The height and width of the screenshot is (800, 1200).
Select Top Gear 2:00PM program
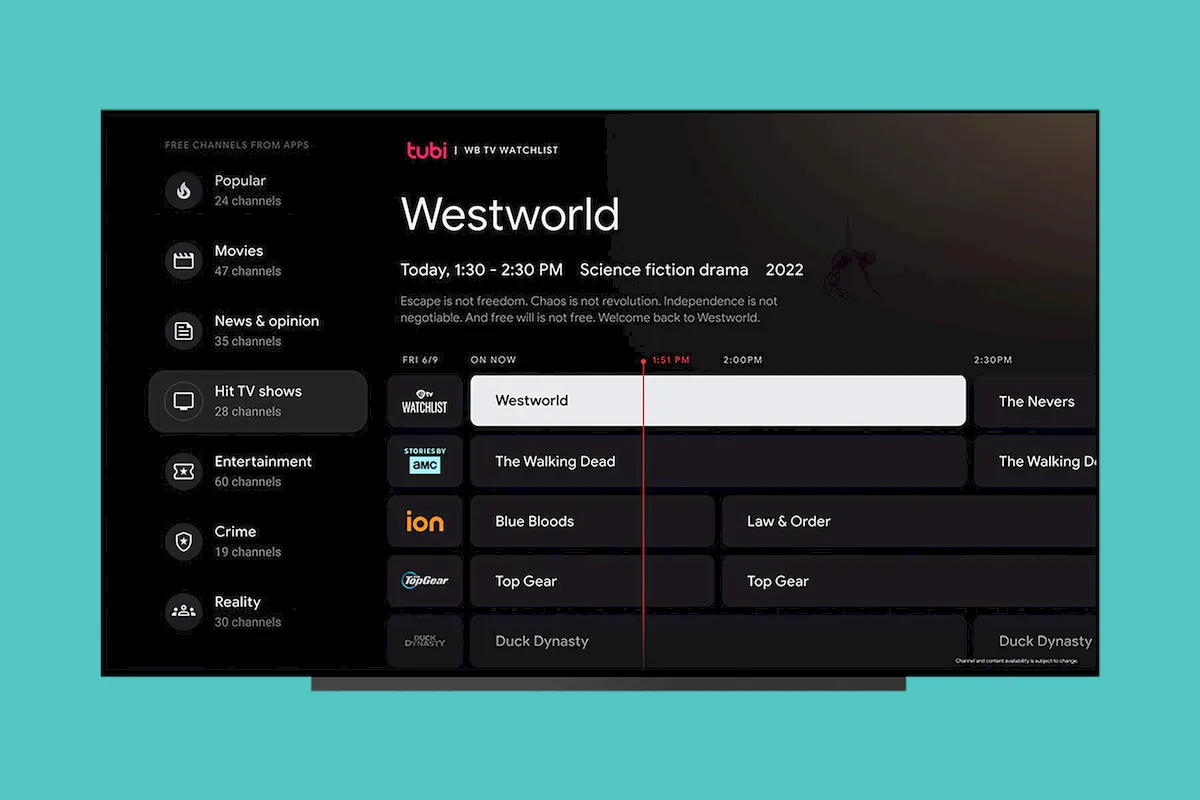[x=910, y=581]
